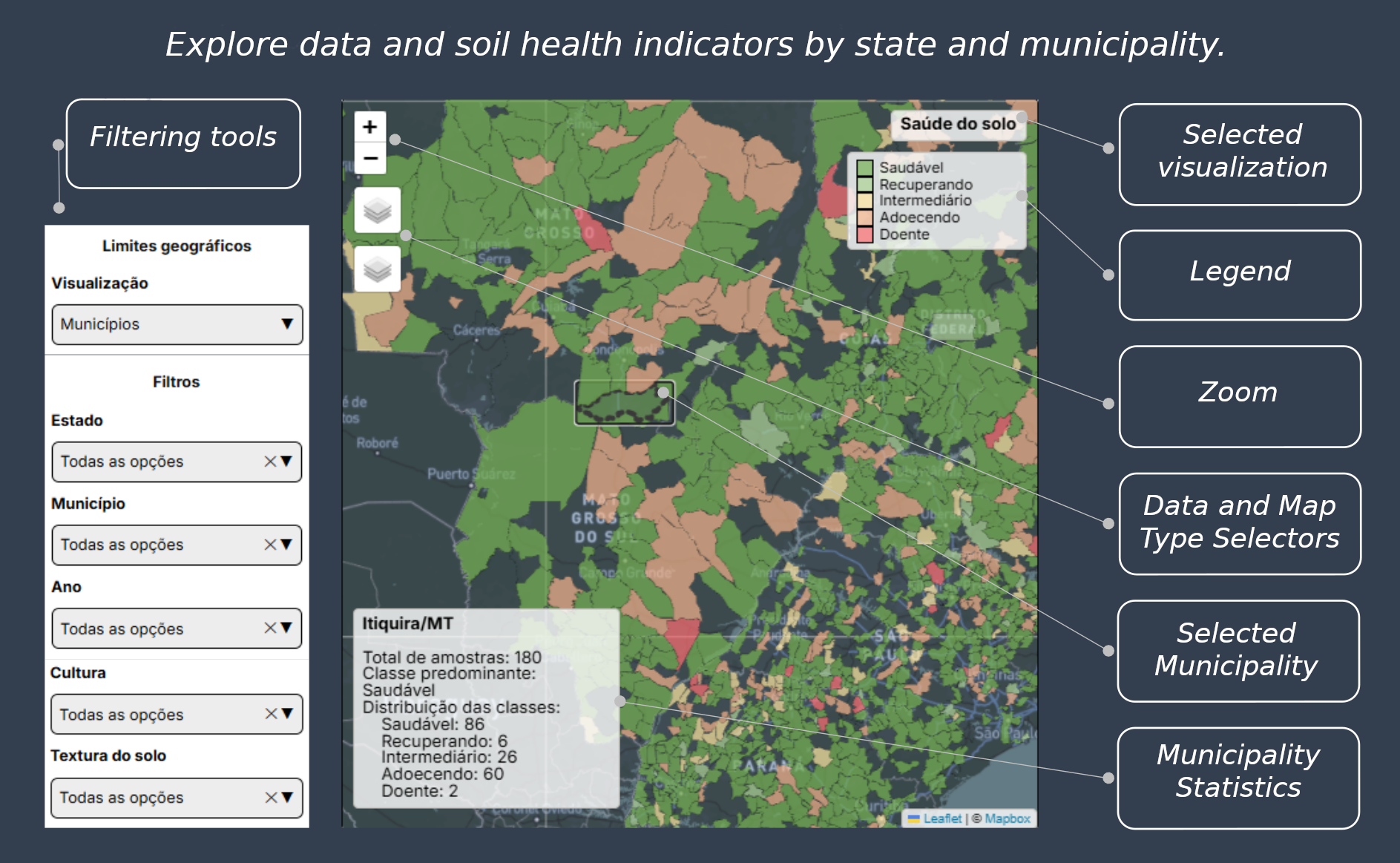This screenshot has height=863, width=1400.
Task: Click the zoom in plus button
Action: pos(369,127)
